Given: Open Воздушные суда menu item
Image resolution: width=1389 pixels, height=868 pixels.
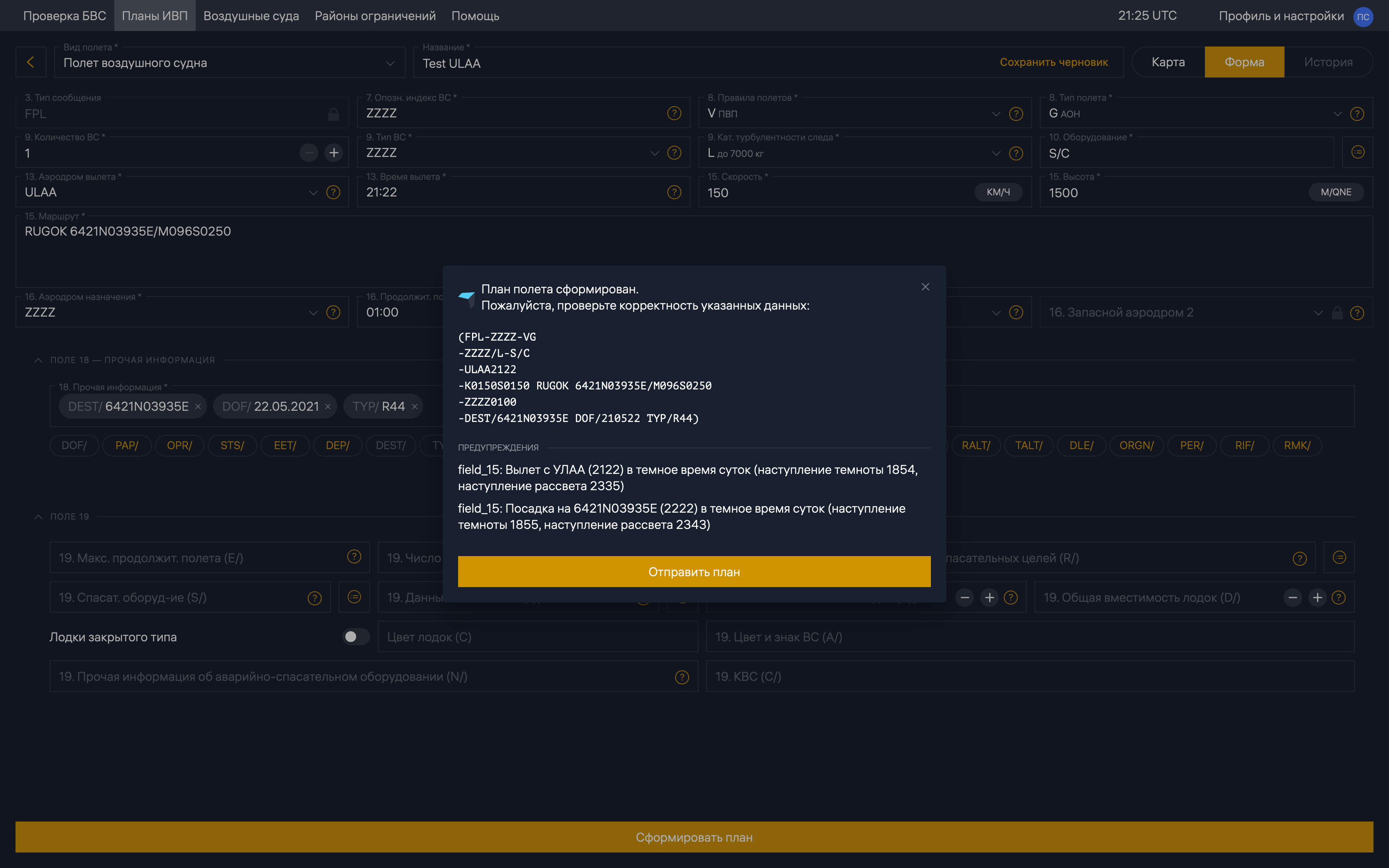Looking at the screenshot, I should pos(251,15).
